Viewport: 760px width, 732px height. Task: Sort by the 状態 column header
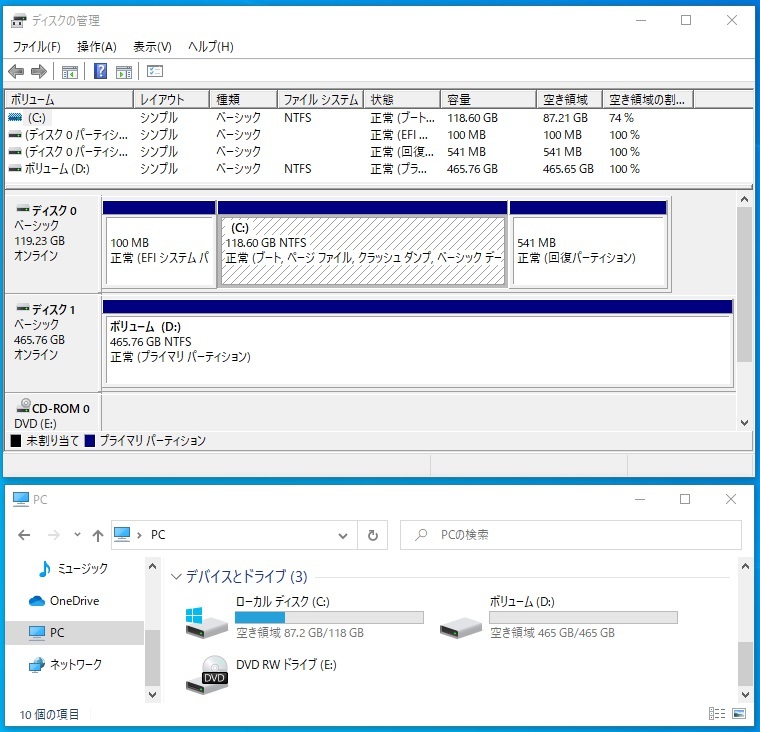coord(402,99)
